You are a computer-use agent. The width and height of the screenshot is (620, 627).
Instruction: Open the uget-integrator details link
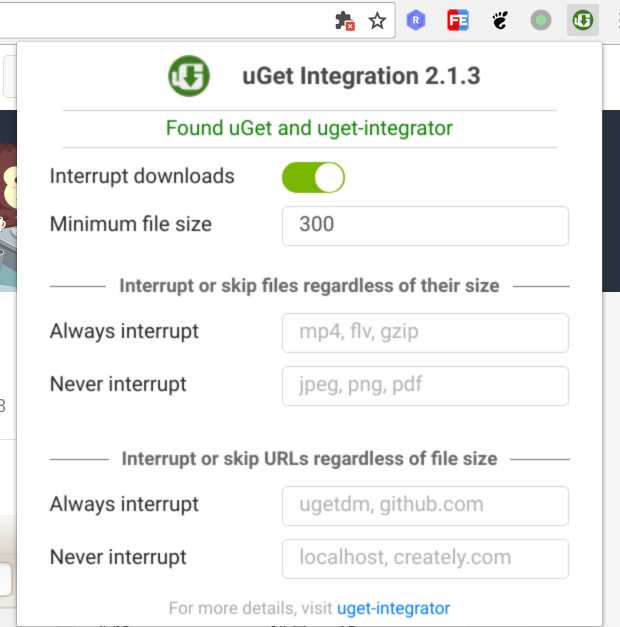[x=393, y=608]
